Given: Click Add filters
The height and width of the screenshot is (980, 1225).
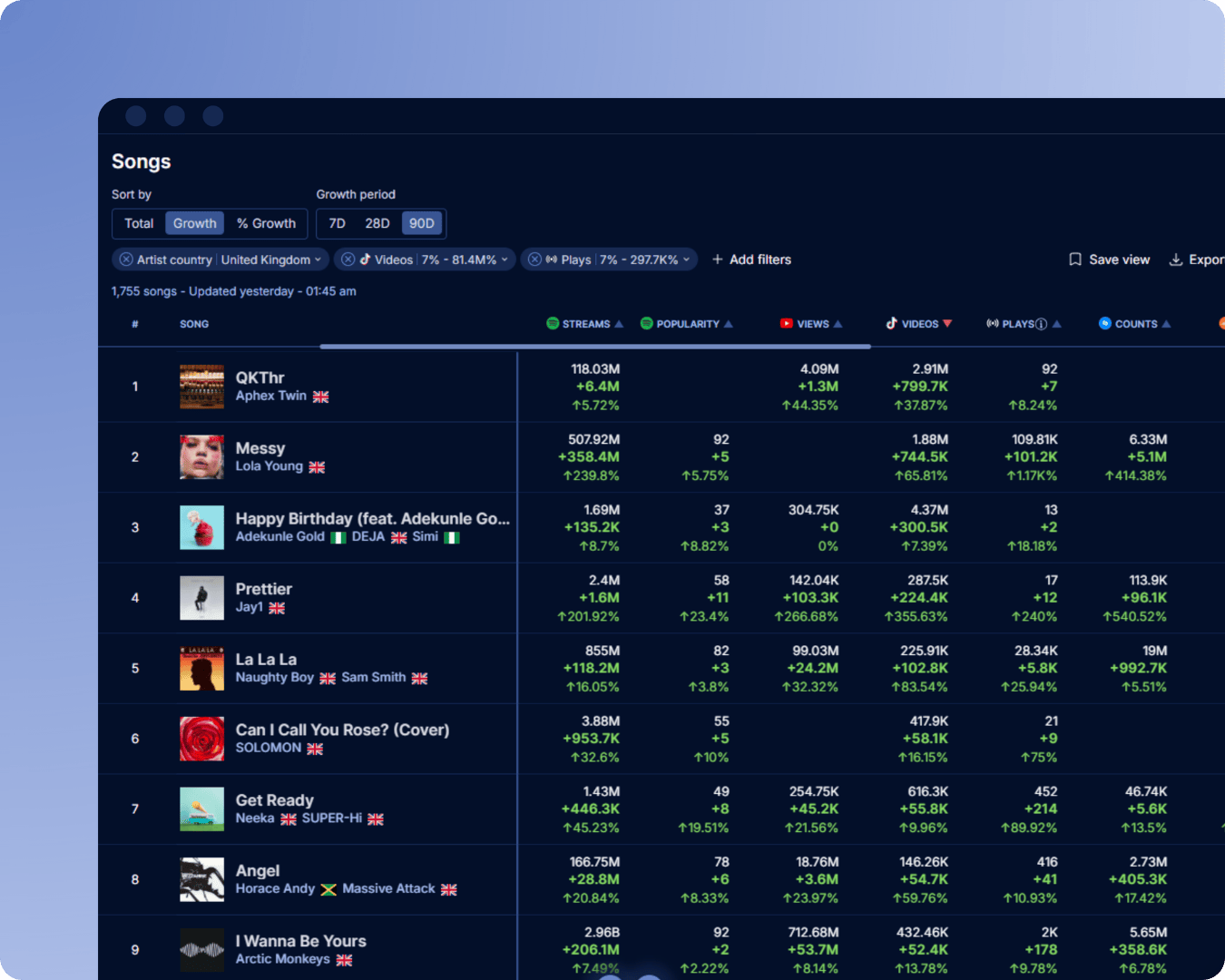Looking at the screenshot, I should 751,260.
